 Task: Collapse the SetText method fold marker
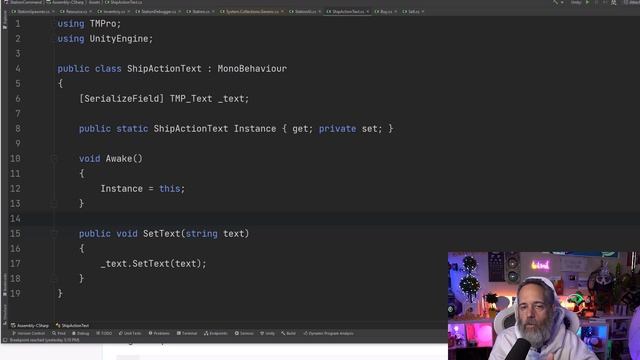pyautogui.click(x=54, y=234)
